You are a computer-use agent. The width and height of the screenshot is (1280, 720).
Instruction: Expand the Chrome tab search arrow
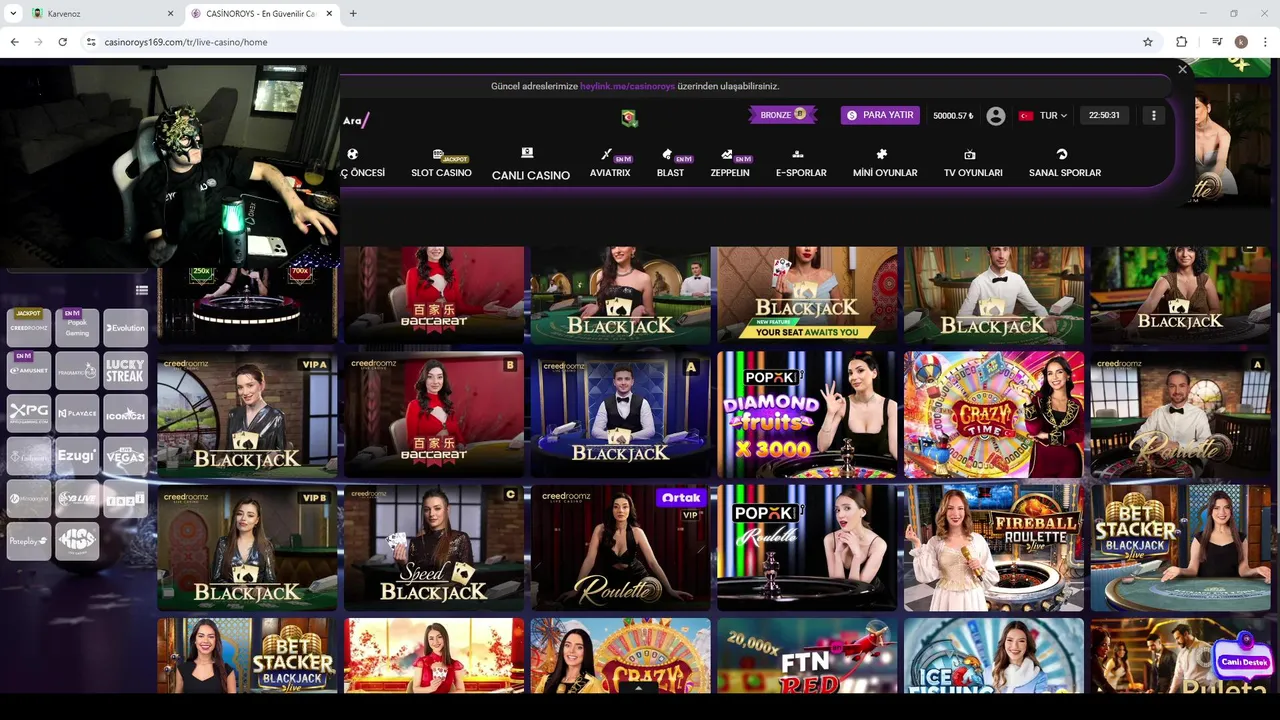(13, 13)
